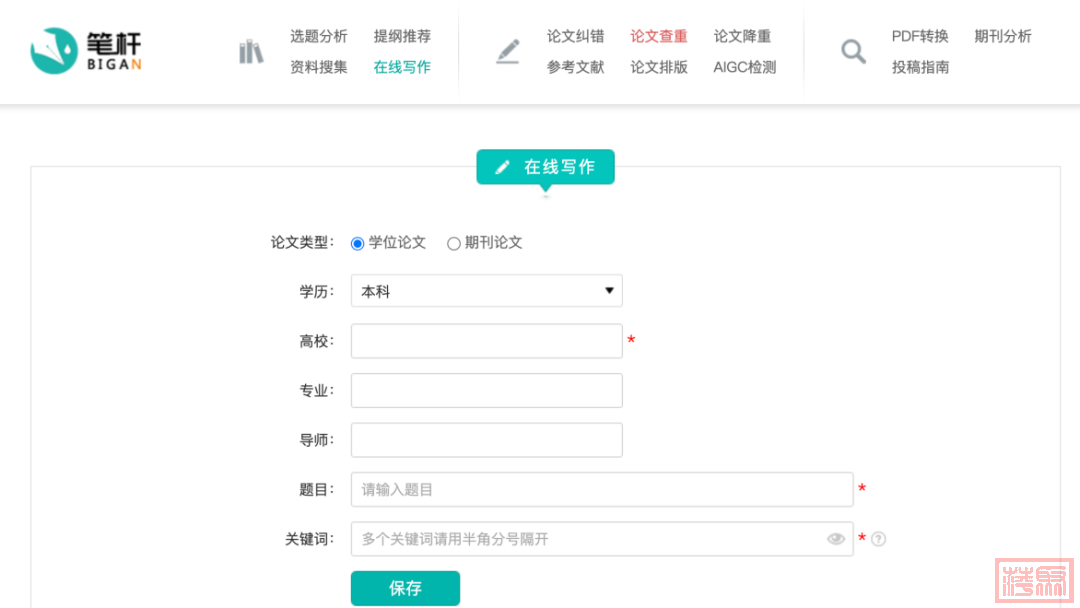This screenshot has height=608, width=1080.
Task: Open the 论文查重 menu item
Action: 658,36
